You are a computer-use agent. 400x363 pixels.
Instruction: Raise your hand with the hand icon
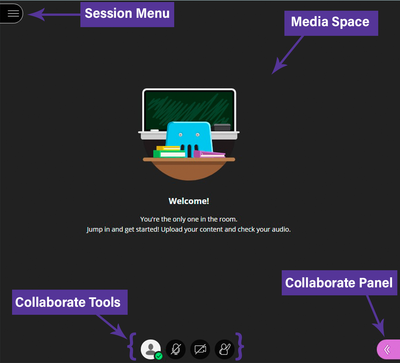[x=225, y=349]
